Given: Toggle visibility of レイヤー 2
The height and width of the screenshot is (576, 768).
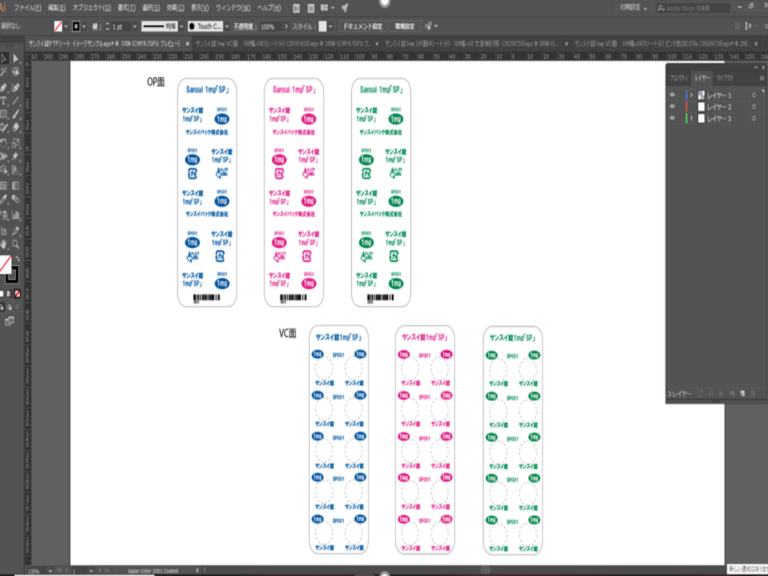Looking at the screenshot, I should click(672, 107).
